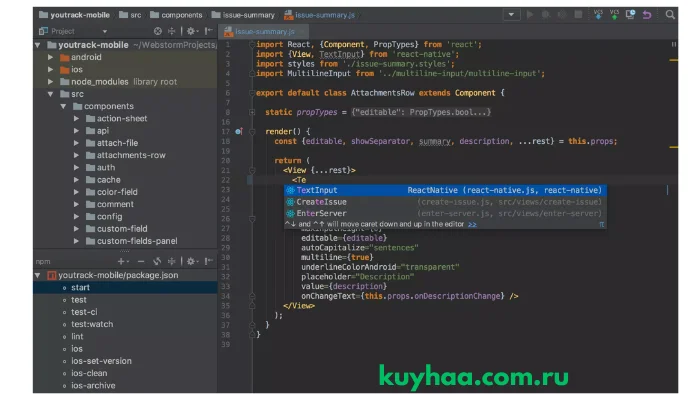This screenshot has width=700, height=394.
Task: Collapse the youtrack-mobile root tree node
Action: [x=38, y=45]
